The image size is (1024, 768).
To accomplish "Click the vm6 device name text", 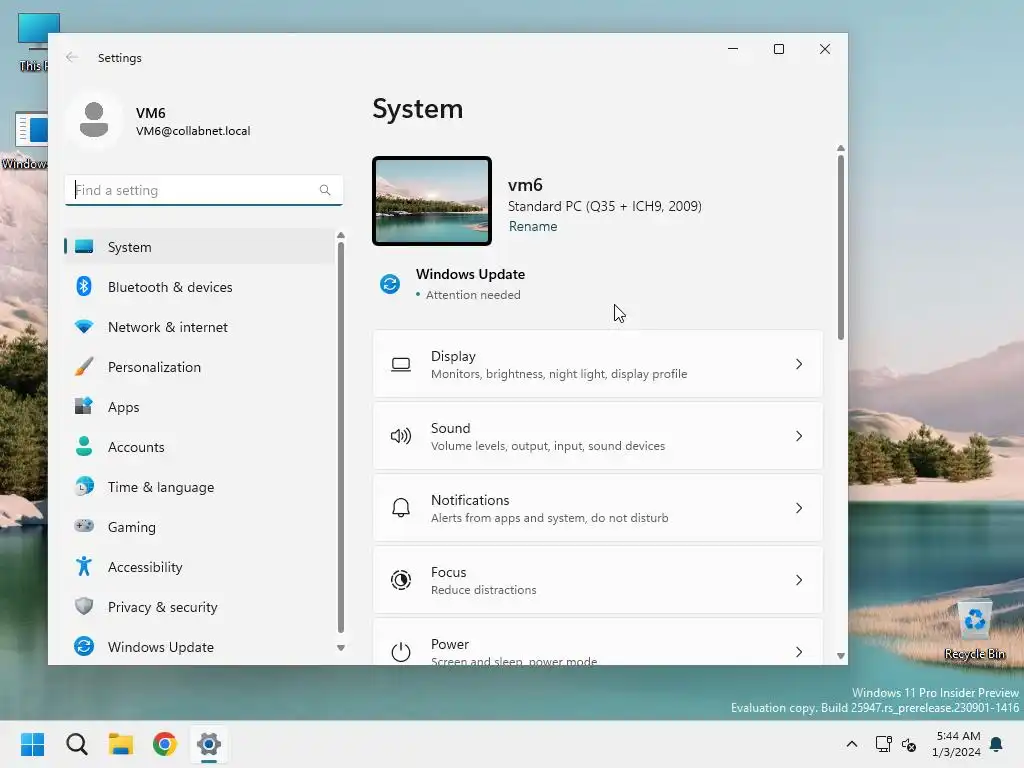I will click(525, 185).
